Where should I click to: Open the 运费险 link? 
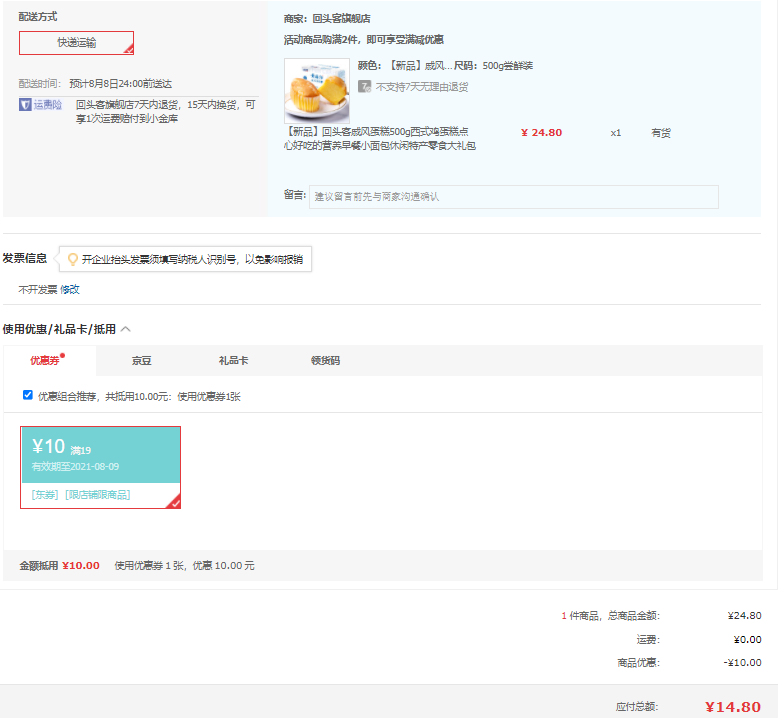pyautogui.click(x=48, y=104)
